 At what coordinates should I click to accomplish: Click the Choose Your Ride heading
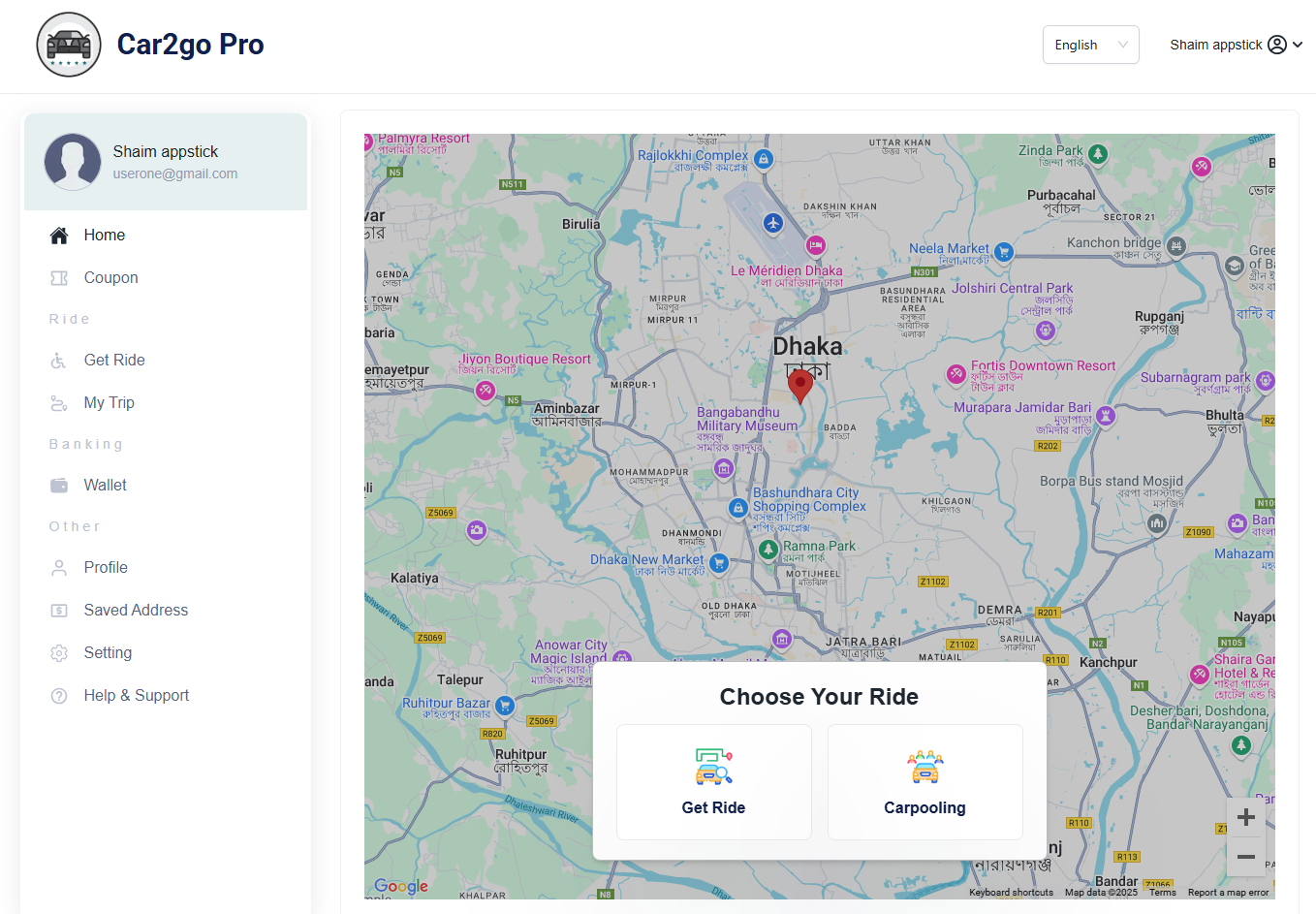[819, 697]
